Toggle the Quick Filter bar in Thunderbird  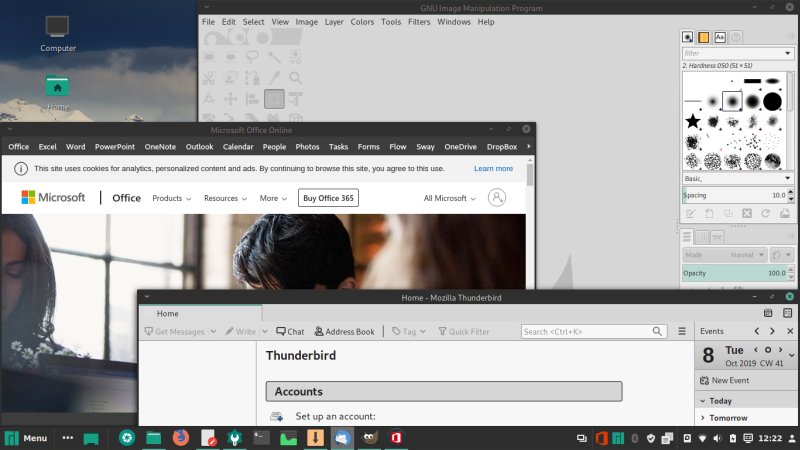click(464, 331)
